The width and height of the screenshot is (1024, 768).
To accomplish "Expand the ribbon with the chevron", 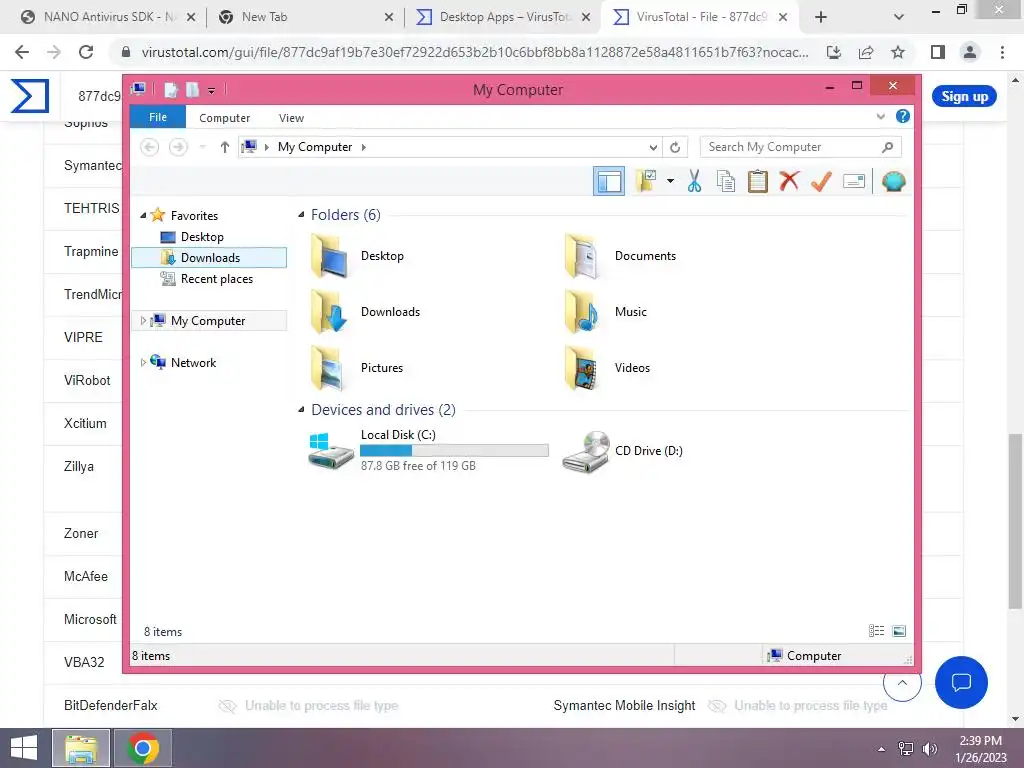I will pyautogui.click(x=880, y=117).
